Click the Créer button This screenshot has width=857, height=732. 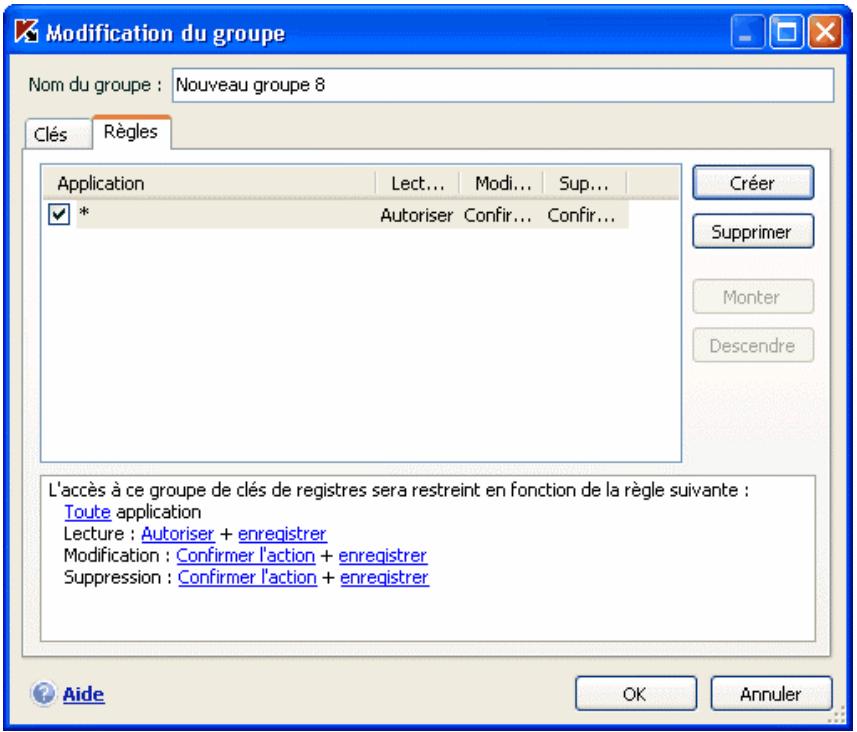pyautogui.click(x=753, y=183)
